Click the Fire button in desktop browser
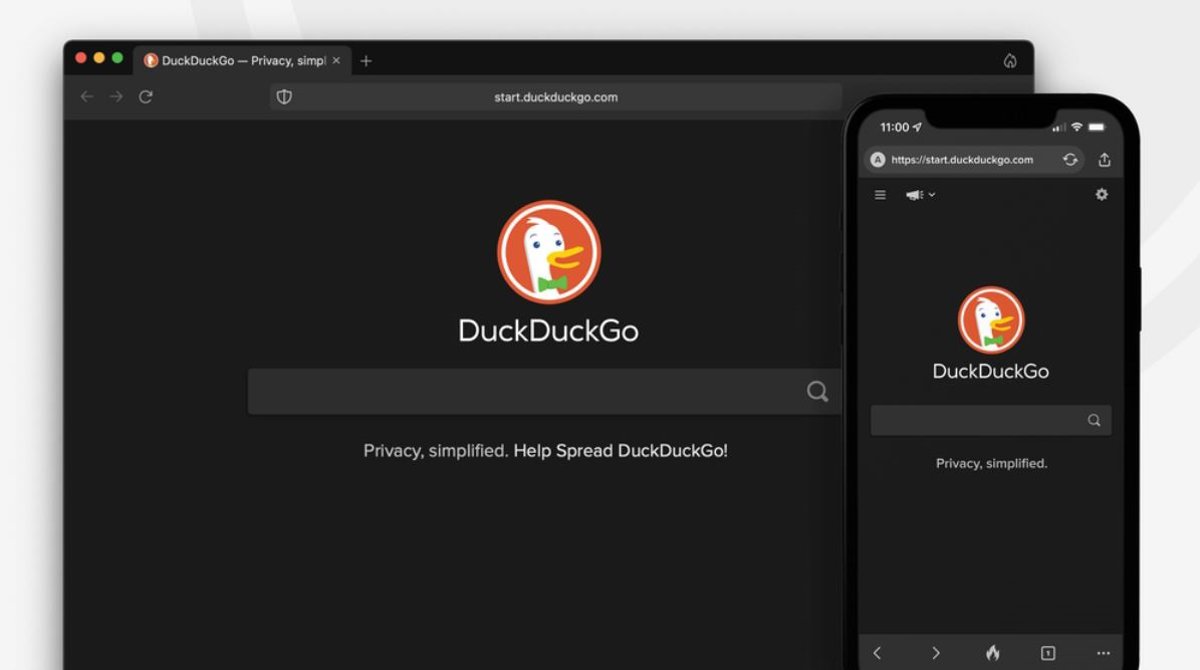This screenshot has height=670, width=1200. (x=1010, y=61)
